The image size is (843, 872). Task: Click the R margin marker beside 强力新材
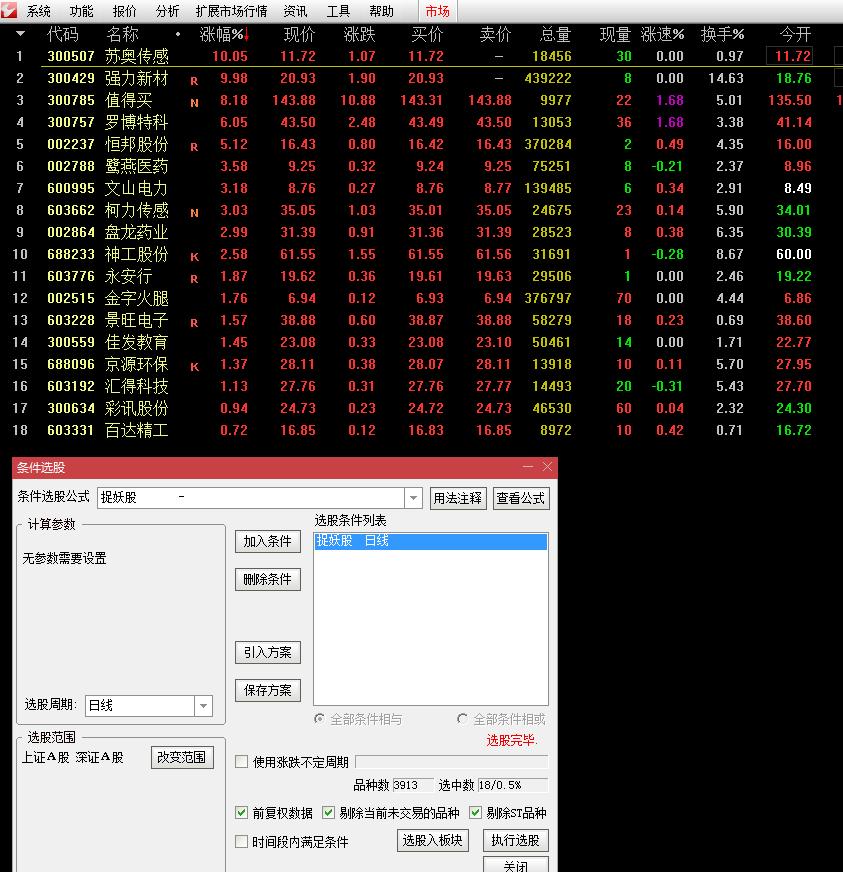pyautogui.click(x=193, y=79)
